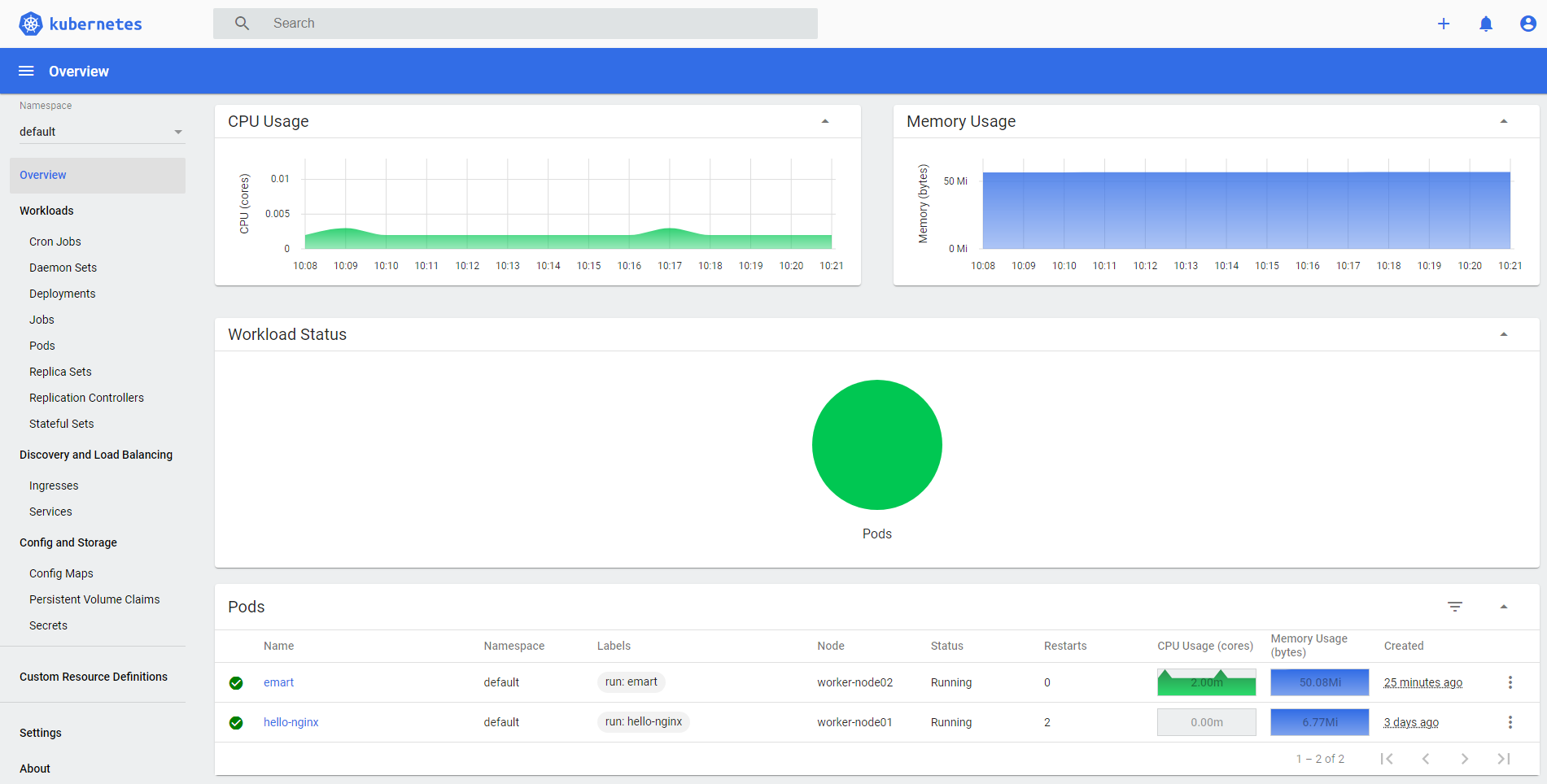Collapse the Memory Usage card
Screen dimensions: 1547x784
[1504, 121]
